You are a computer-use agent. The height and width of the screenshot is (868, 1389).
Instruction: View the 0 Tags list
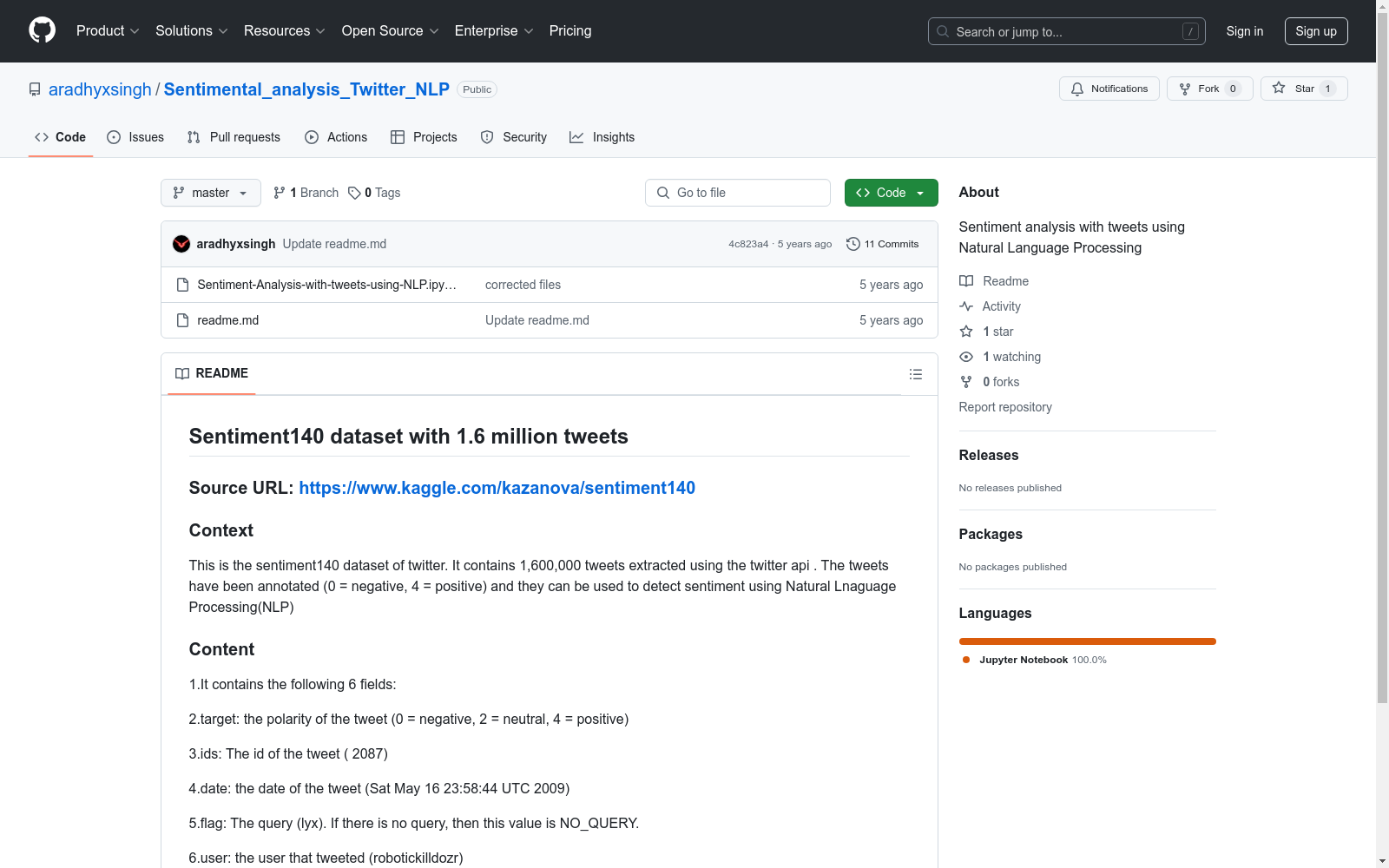tap(374, 193)
